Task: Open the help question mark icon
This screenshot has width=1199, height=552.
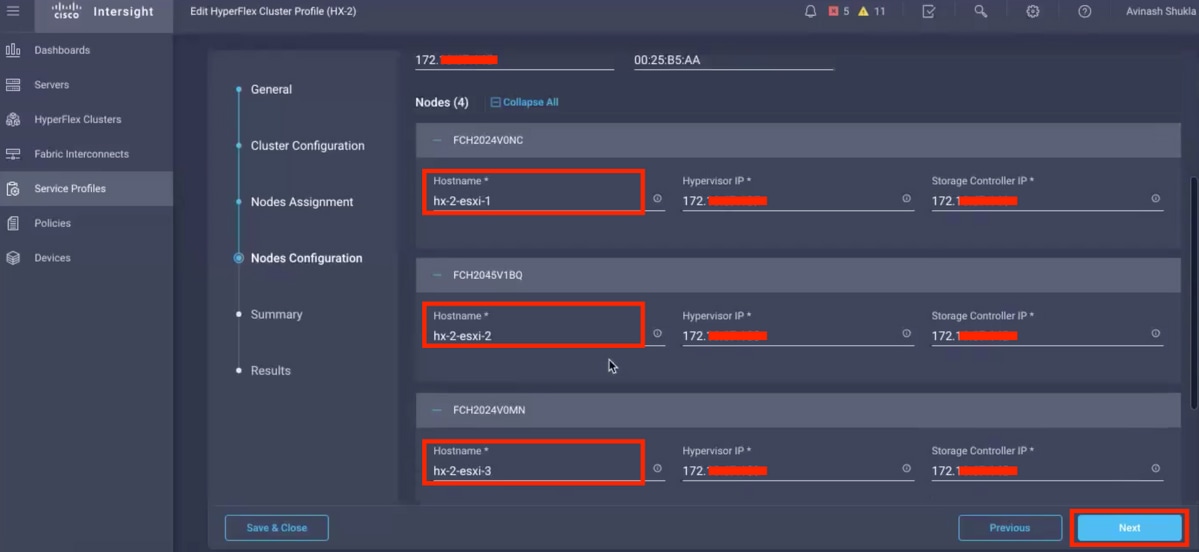Action: (1084, 11)
